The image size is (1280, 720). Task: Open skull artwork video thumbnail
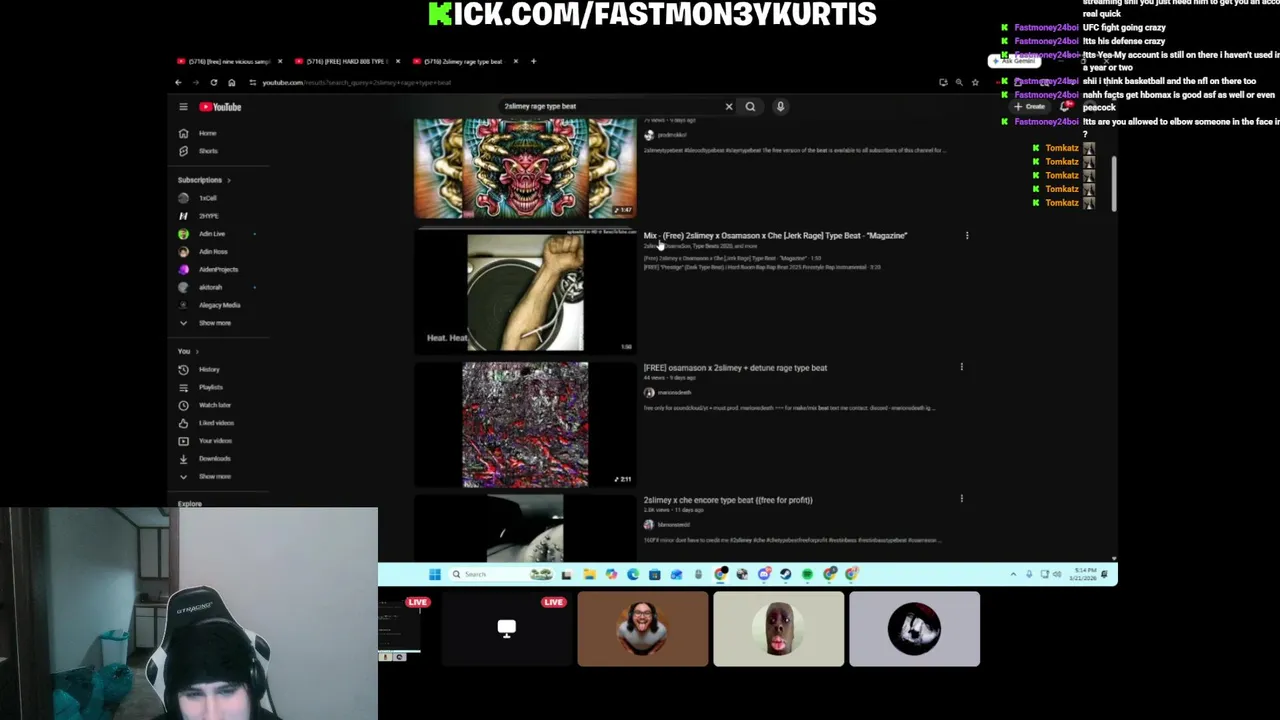525,168
